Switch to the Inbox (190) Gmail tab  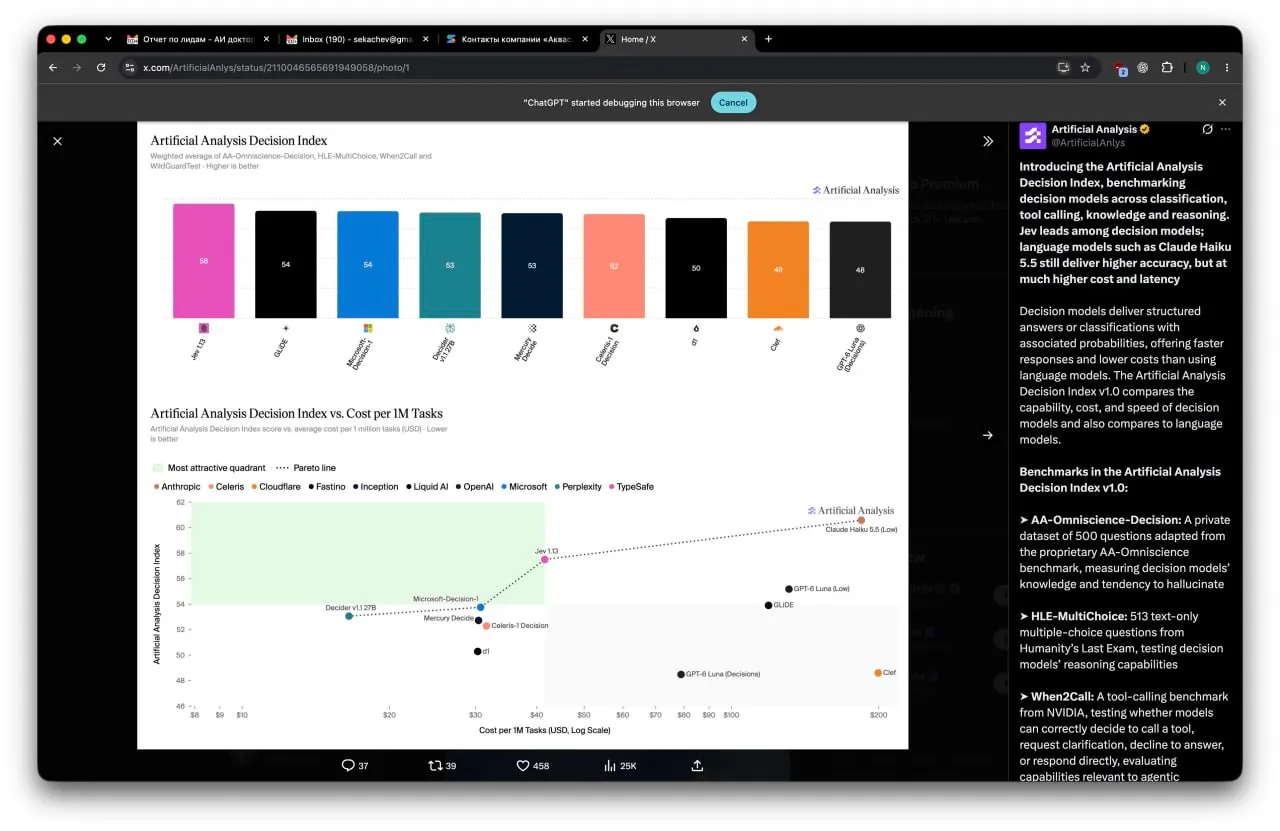[x=358, y=39]
